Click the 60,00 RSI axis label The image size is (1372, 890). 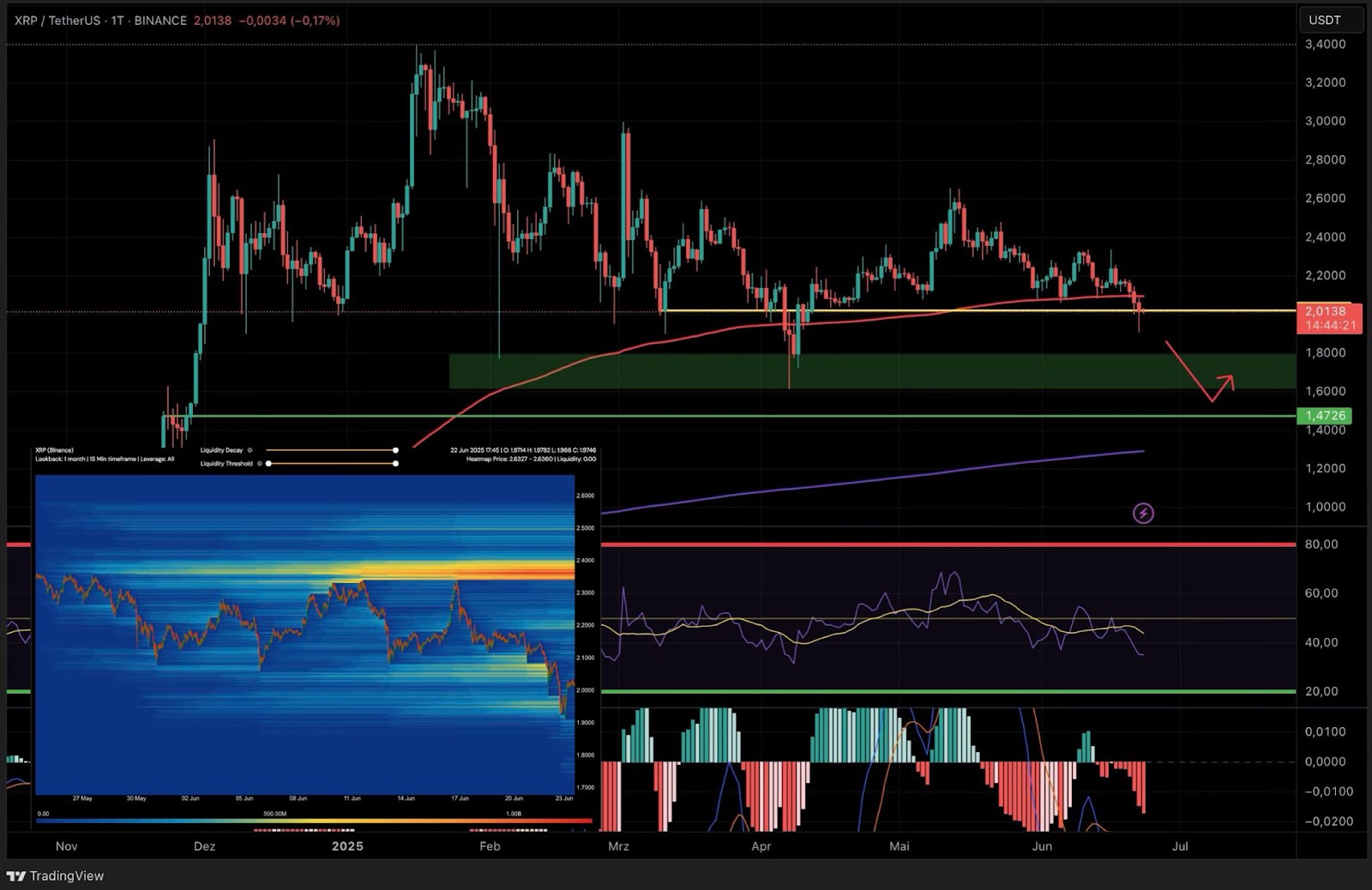click(x=1321, y=592)
